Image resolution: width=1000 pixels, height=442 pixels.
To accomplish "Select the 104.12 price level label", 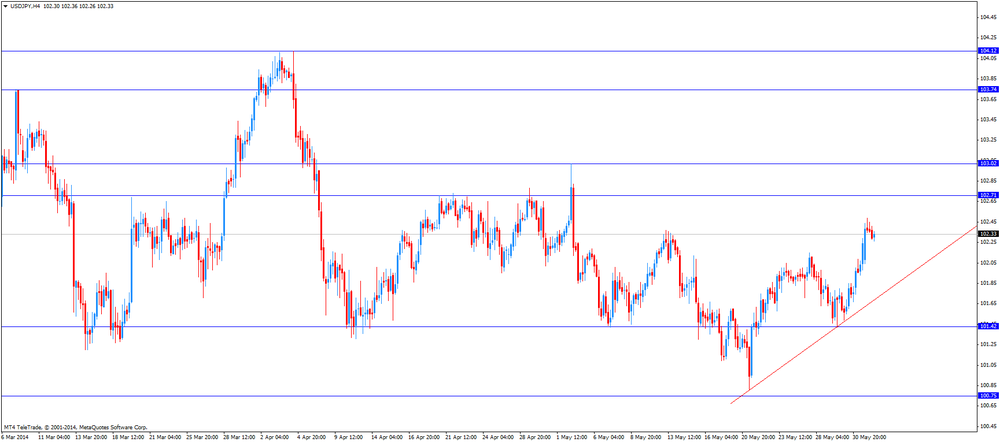I will pyautogui.click(x=988, y=50).
